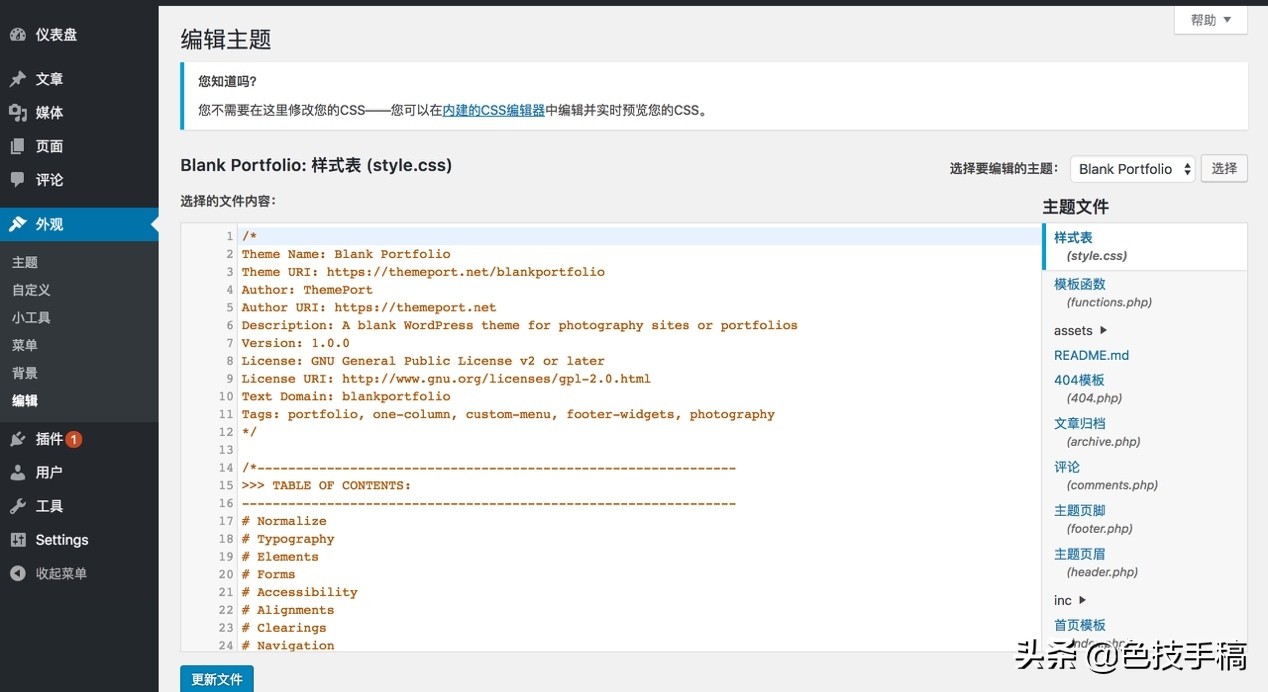Open 主题页眉 header.php file
The image size is (1268, 692).
(x=1096, y=562)
